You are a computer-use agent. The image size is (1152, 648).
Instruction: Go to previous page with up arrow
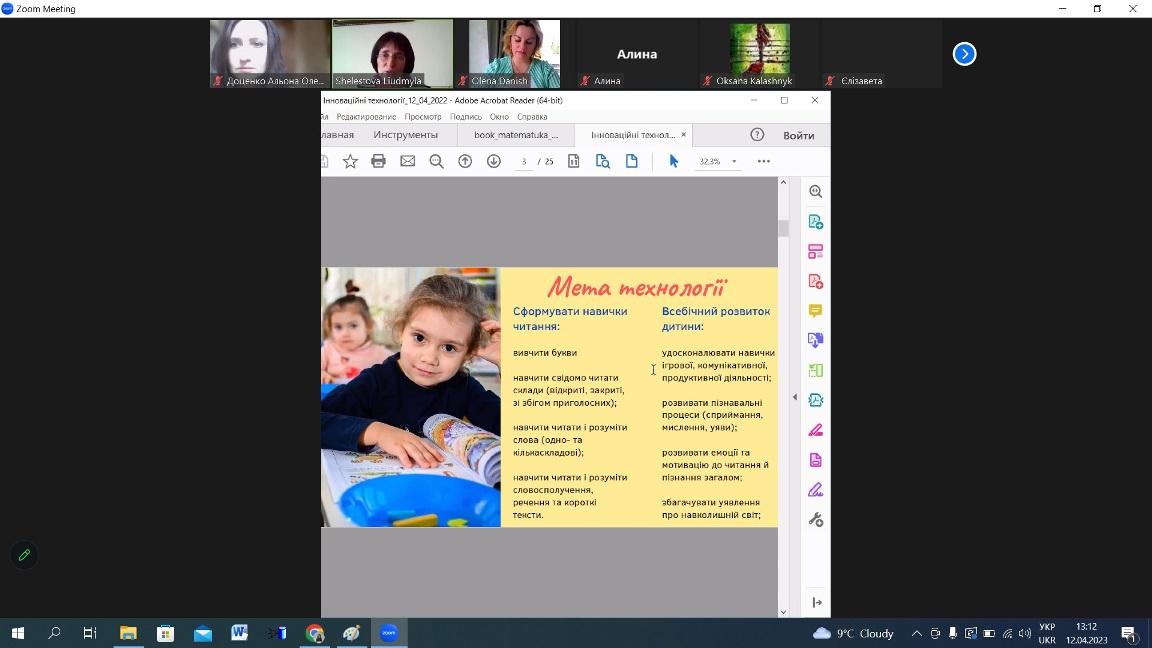tap(465, 161)
